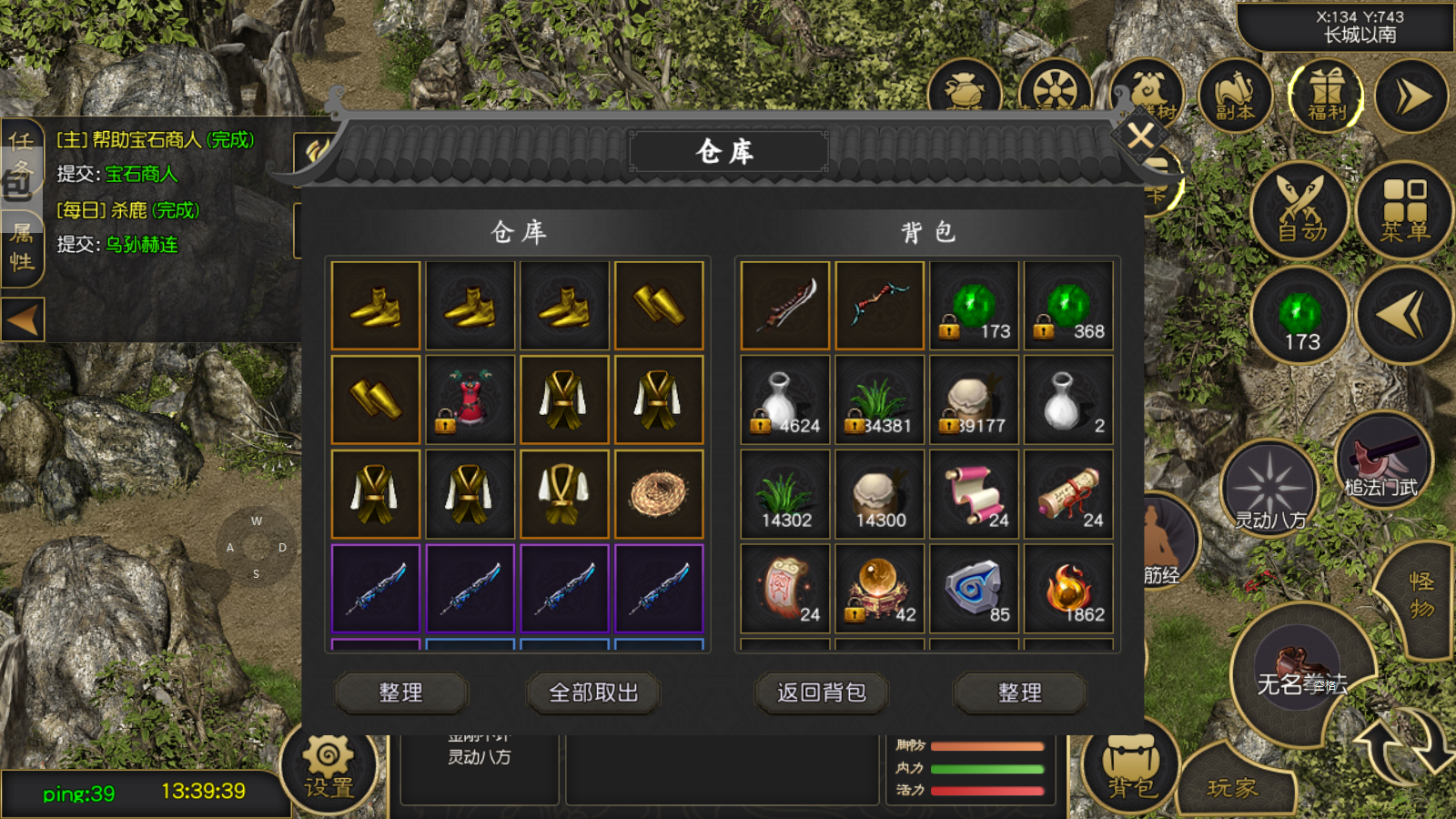
Task: Close the 仓库 warehouse window
Action: 1140,136
